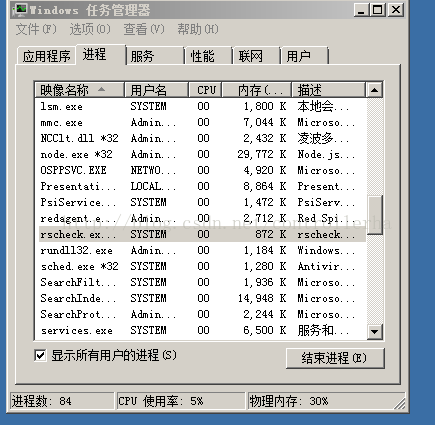Click the scrollbar up arrow
Image resolution: width=435 pixels, height=425 pixels.
click(x=374, y=90)
